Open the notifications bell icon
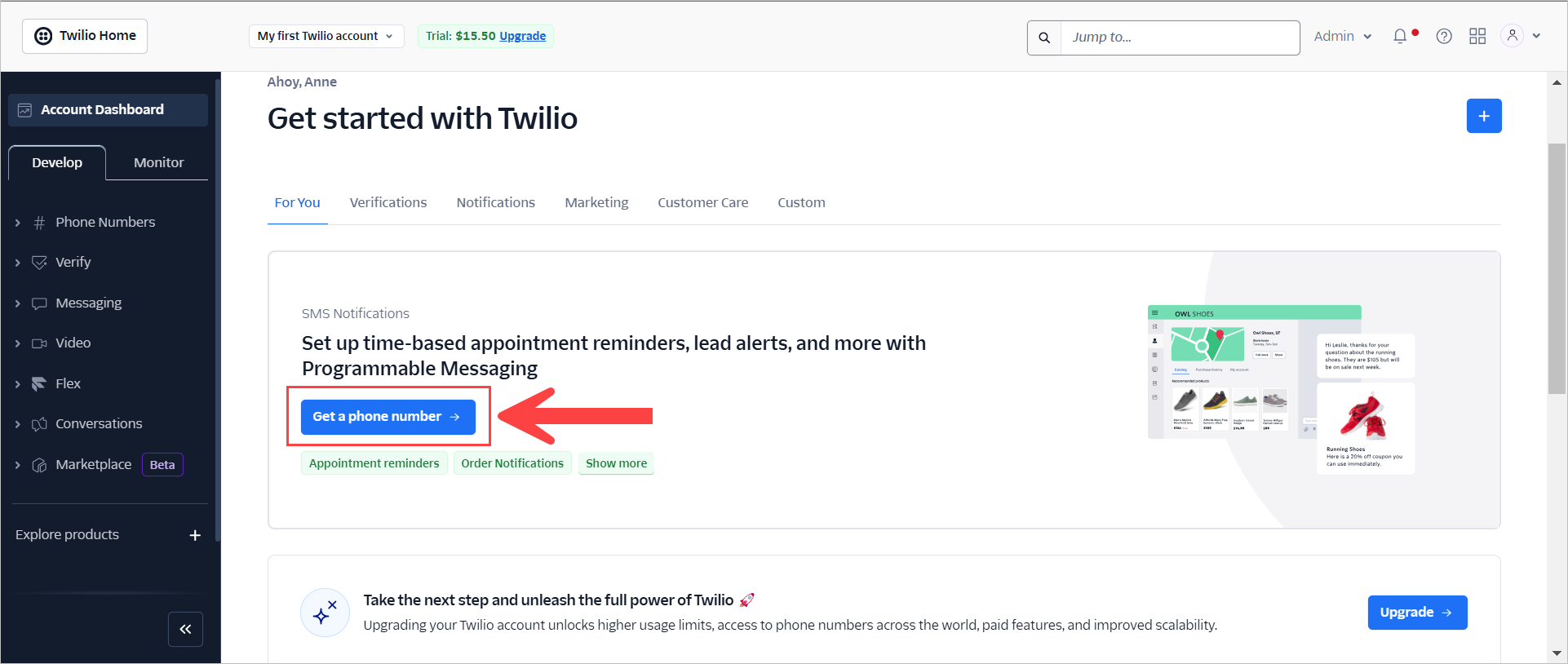Screen dimensions: 1568x664 (x=1400, y=36)
